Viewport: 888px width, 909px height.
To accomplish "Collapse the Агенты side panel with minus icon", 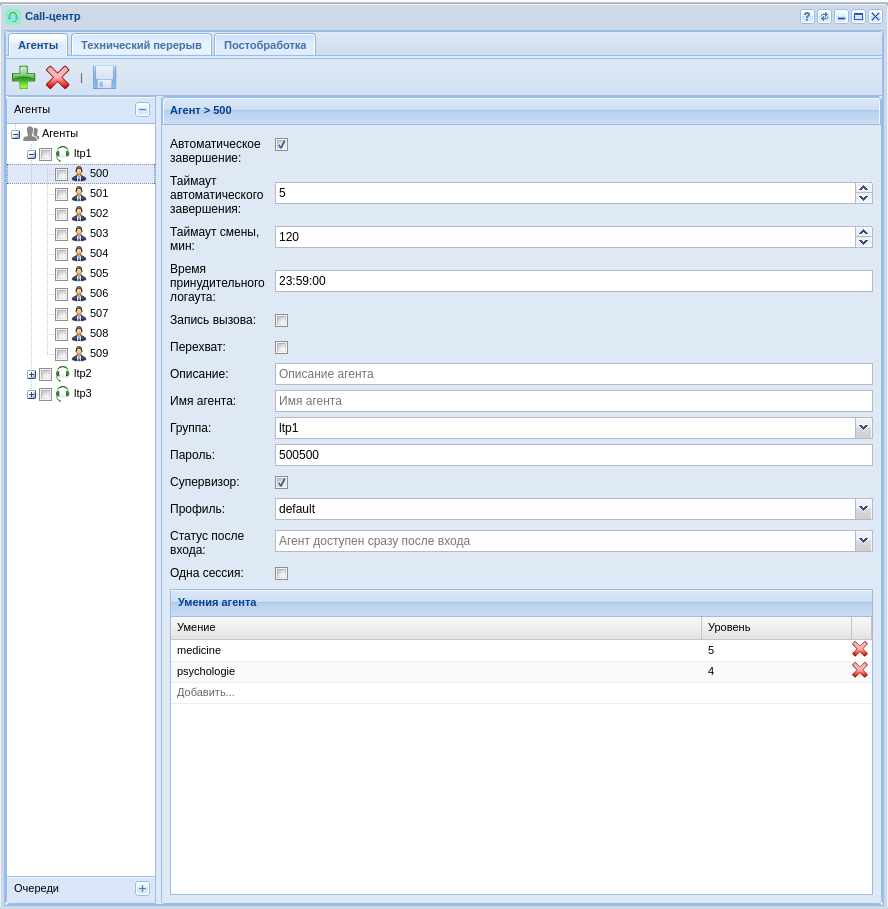I will point(142,110).
